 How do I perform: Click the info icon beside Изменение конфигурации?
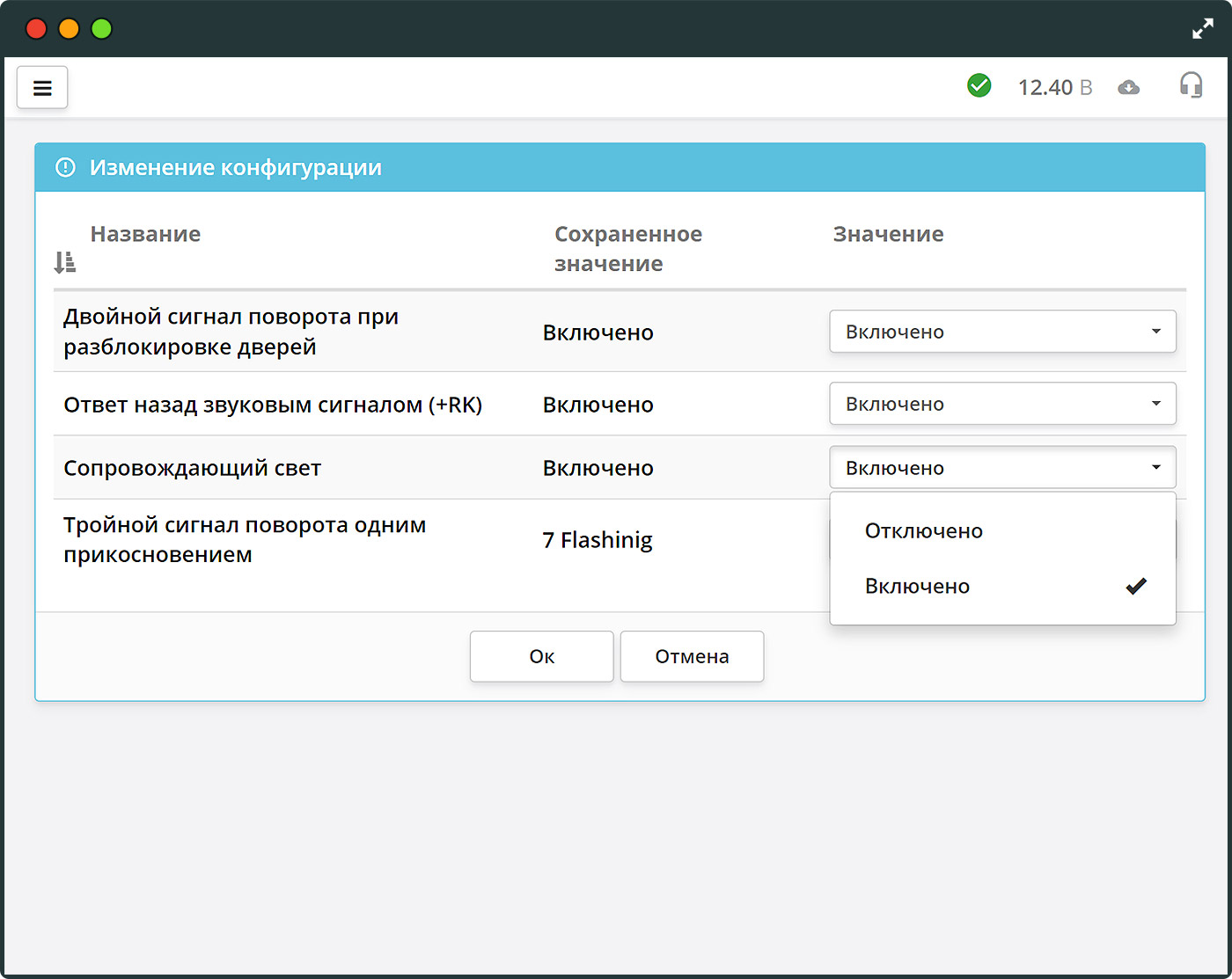(65, 167)
